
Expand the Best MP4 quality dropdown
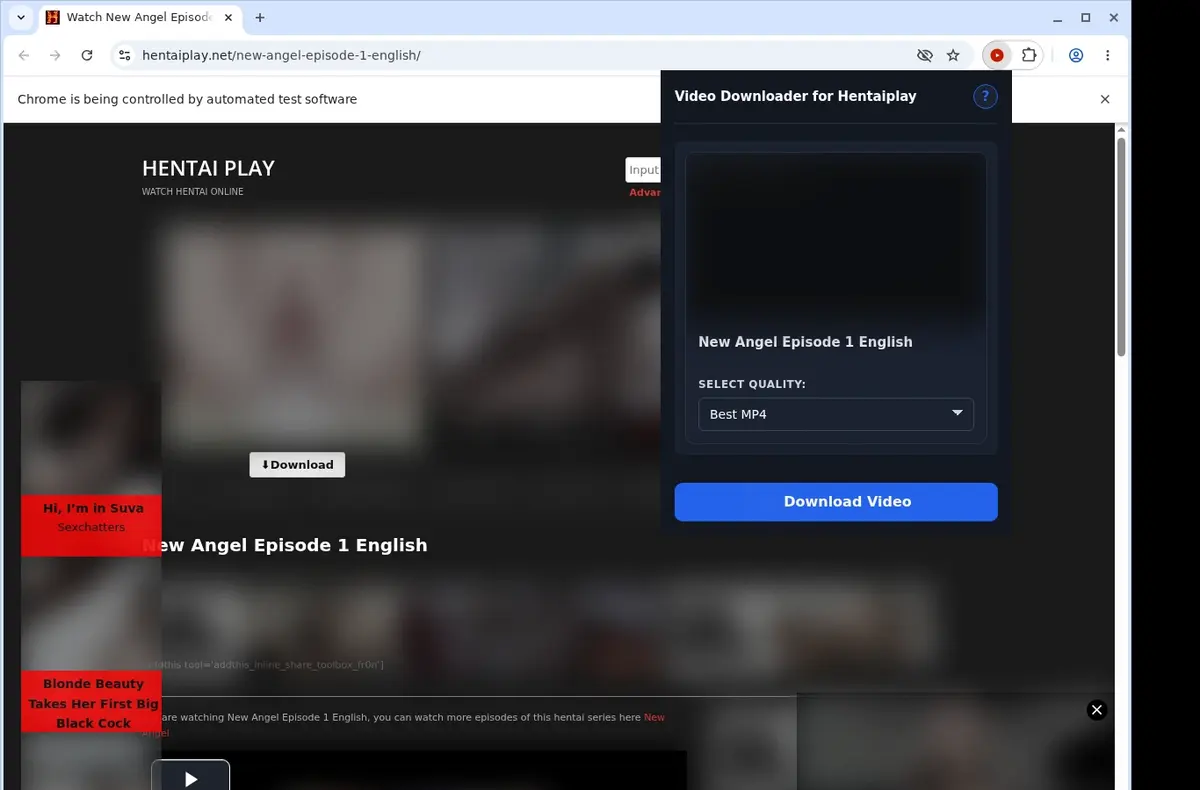[x=835, y=414]
